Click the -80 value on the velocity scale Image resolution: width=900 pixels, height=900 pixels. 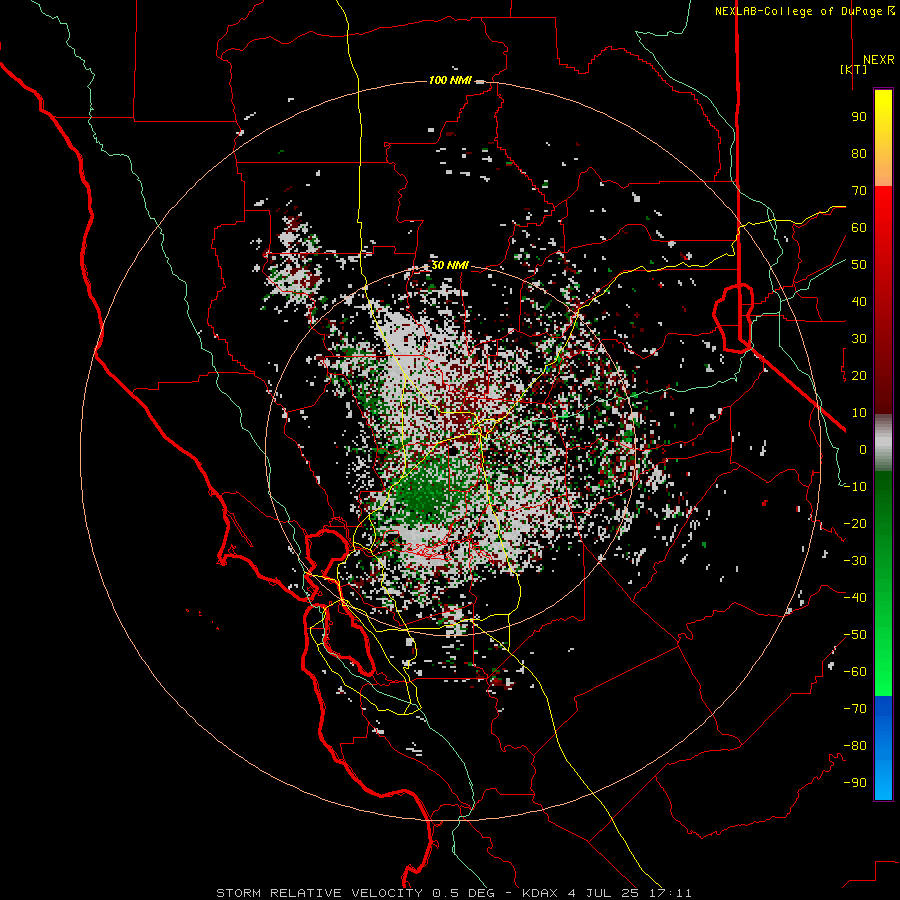tap(855, 746)
